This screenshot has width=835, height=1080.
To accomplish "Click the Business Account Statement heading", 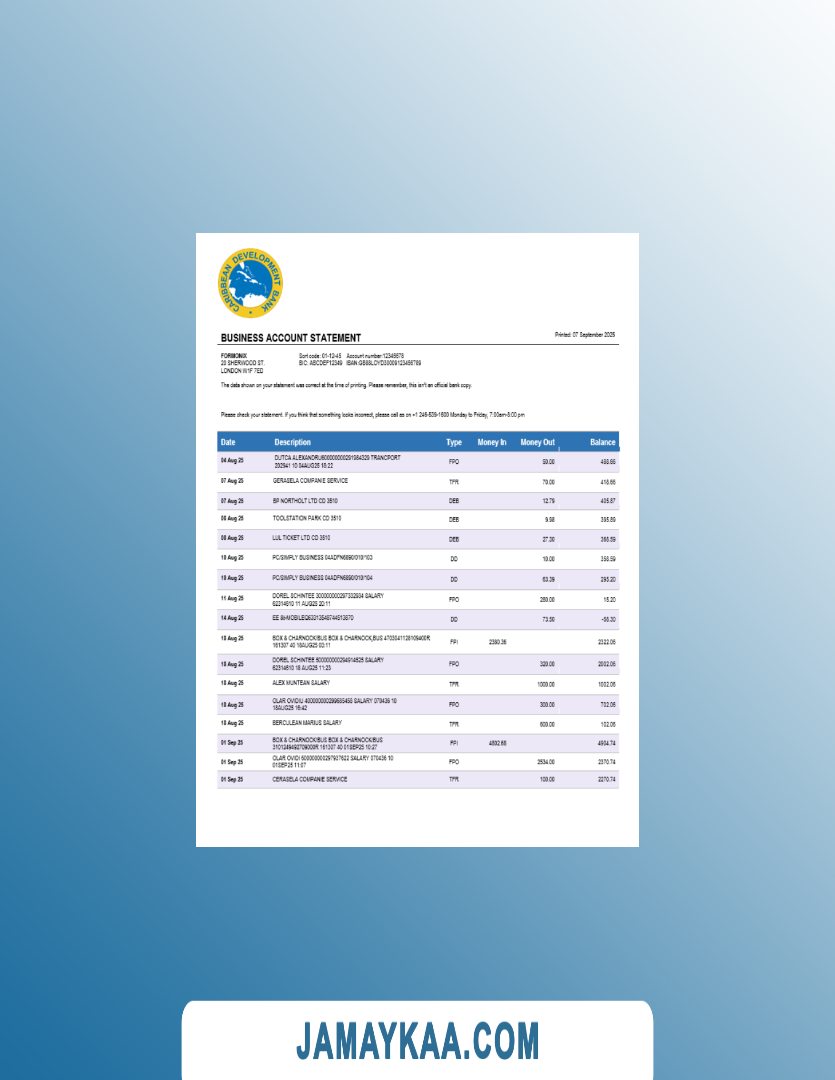I will pyautogui.click(x=291, y=338).
